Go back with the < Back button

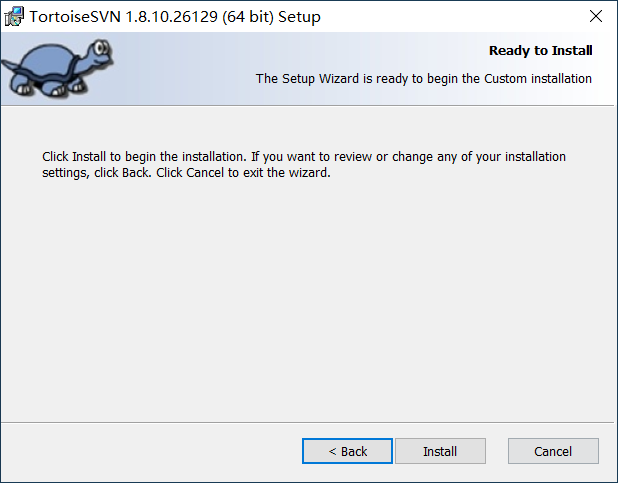coord(347,451)
